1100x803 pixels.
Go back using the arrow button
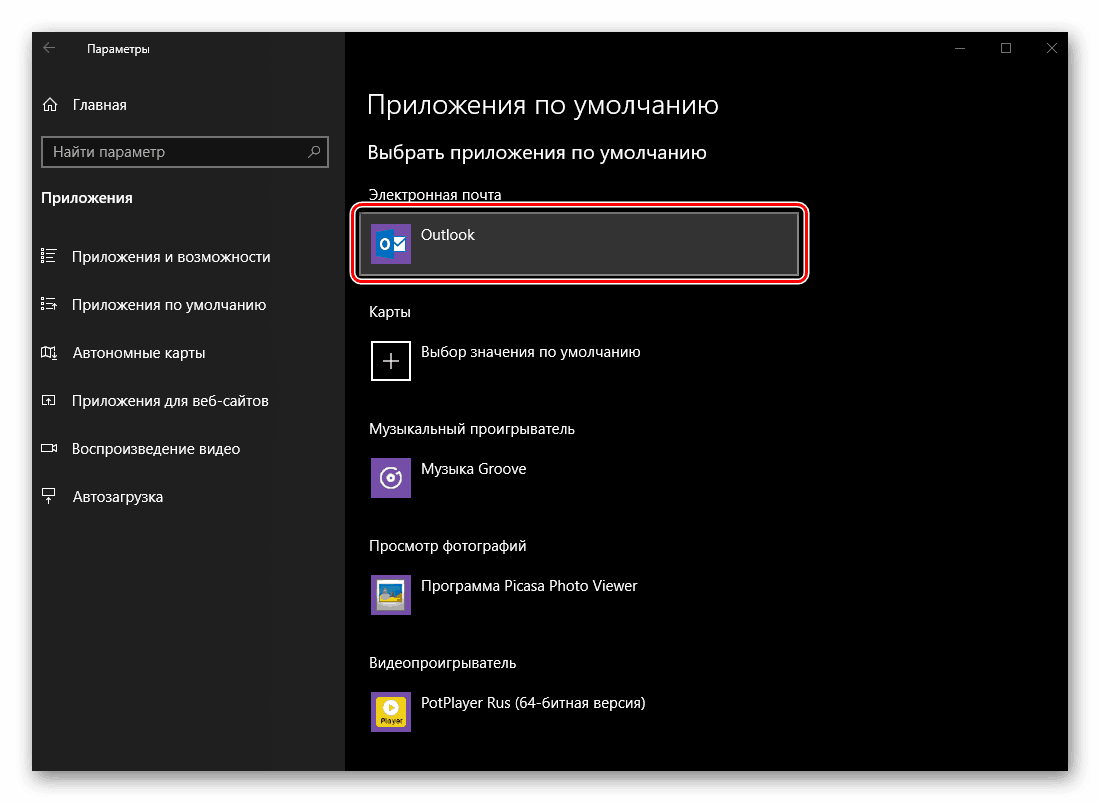[49, 47]
